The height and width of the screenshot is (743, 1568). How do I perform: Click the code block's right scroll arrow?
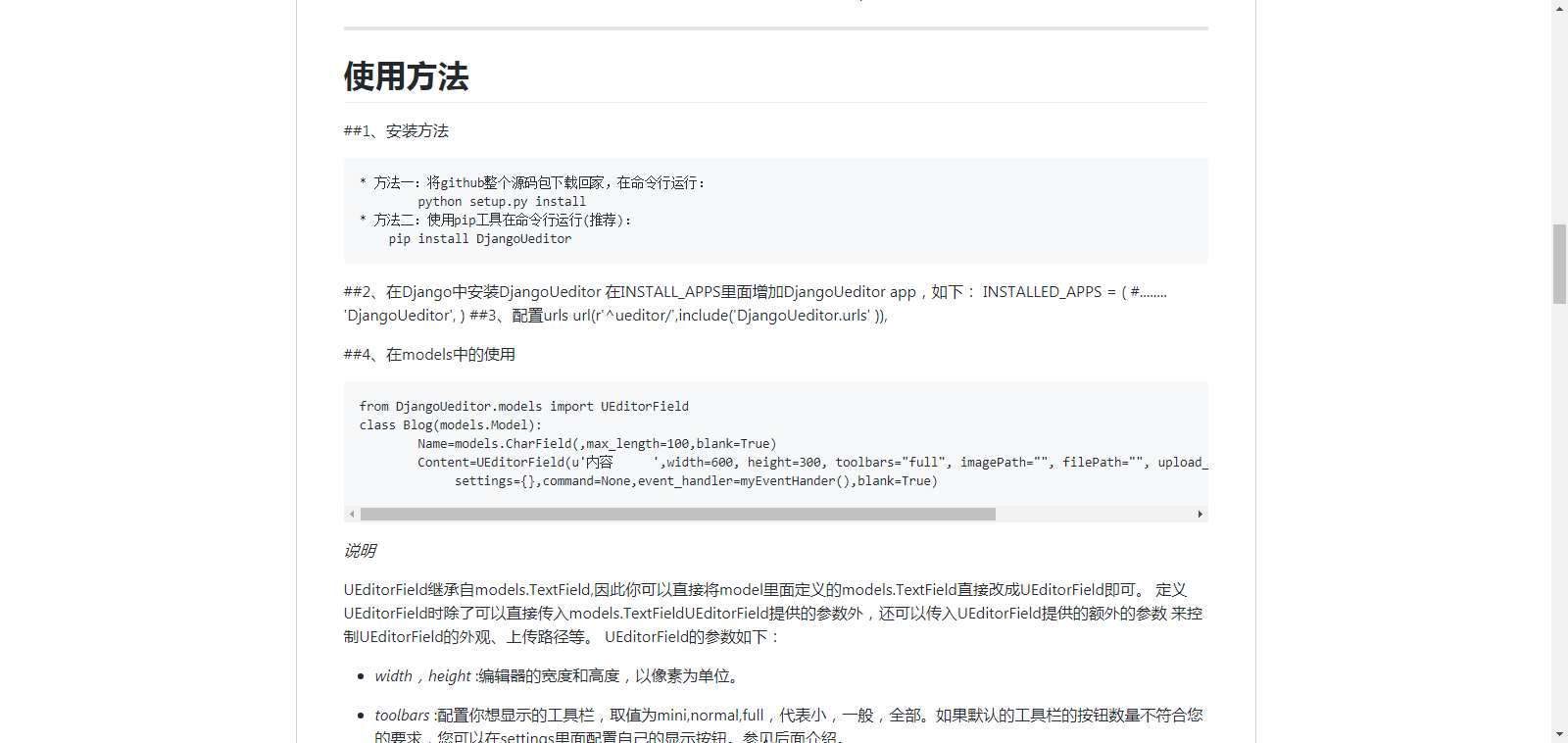[x=1200, y=514]
